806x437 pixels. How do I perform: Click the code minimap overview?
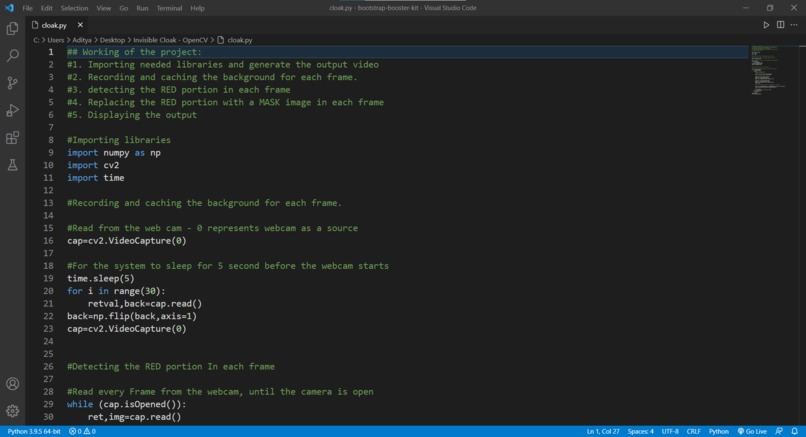pyautogui.click(x=773, y=70)
